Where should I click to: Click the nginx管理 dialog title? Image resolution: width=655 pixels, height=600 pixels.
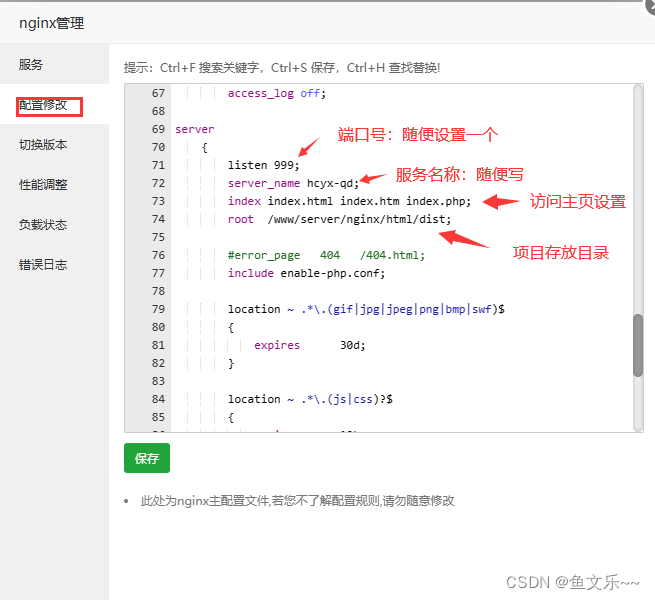51,23
